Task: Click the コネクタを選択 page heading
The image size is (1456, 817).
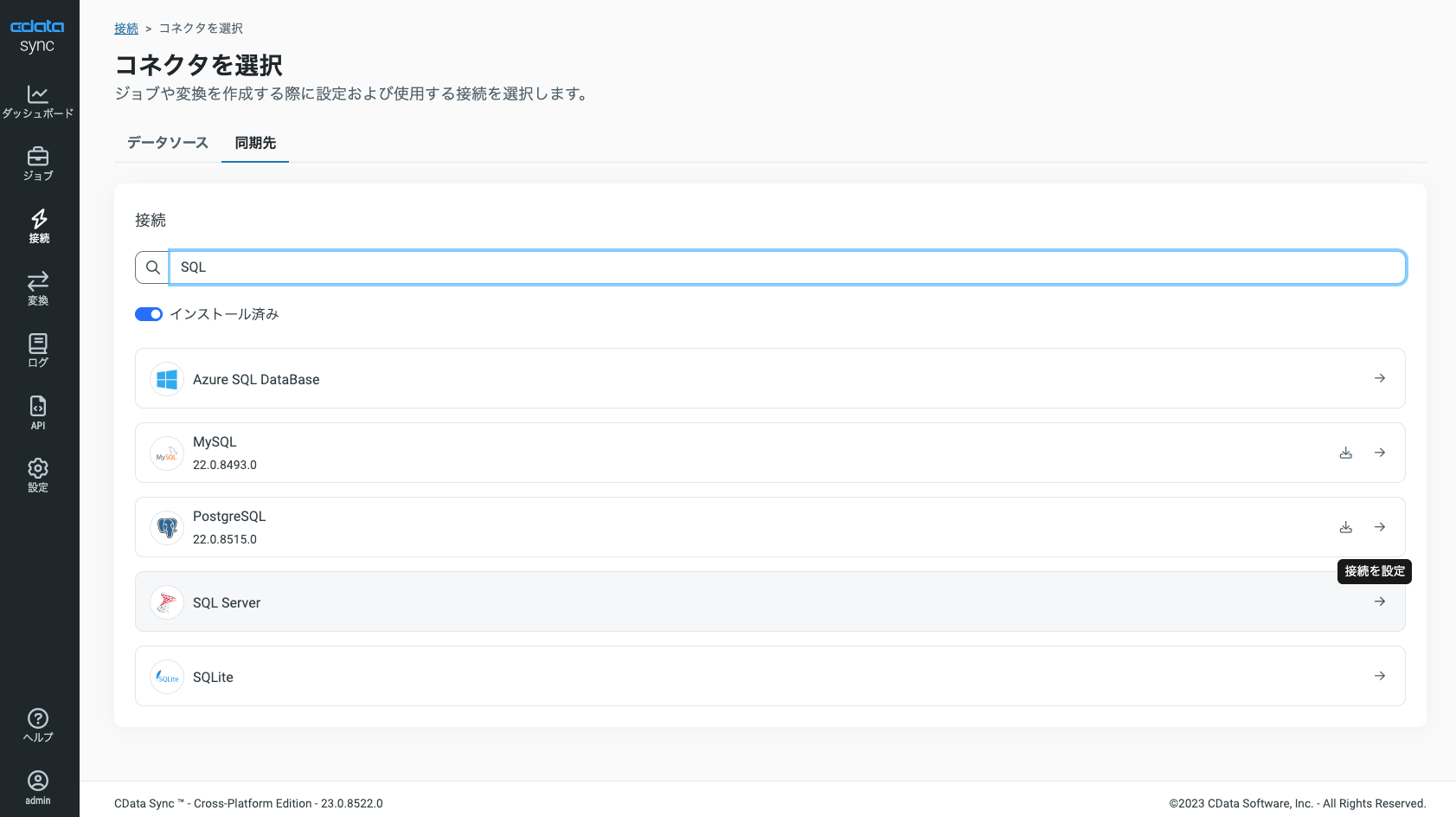Action: pos(199,65)
